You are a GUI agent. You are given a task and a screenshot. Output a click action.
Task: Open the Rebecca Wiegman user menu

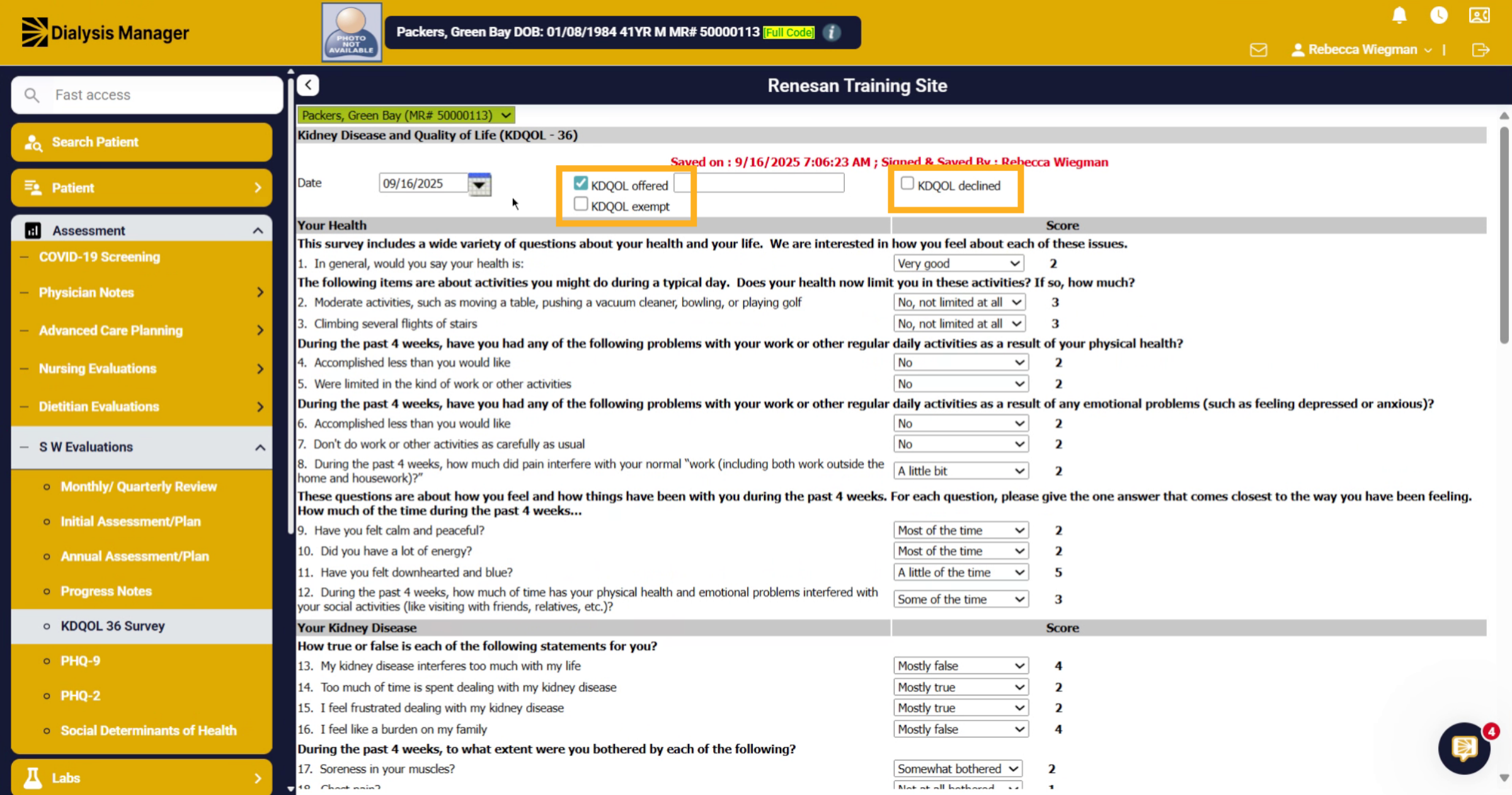pyautogui.click(x=1362, y=50)
